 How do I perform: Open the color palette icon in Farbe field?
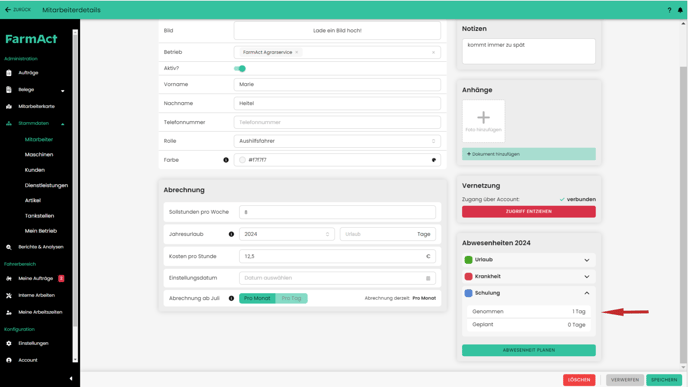(x=434, y=160)
